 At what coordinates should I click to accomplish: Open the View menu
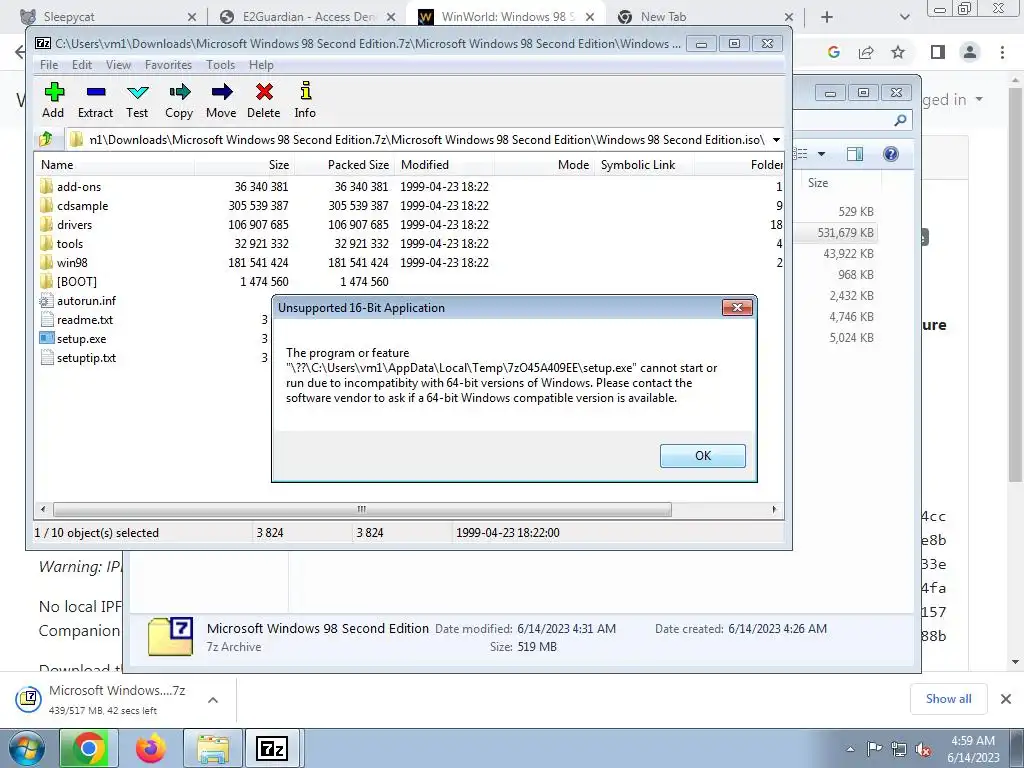pyautogui.click(x=118, y=65)
